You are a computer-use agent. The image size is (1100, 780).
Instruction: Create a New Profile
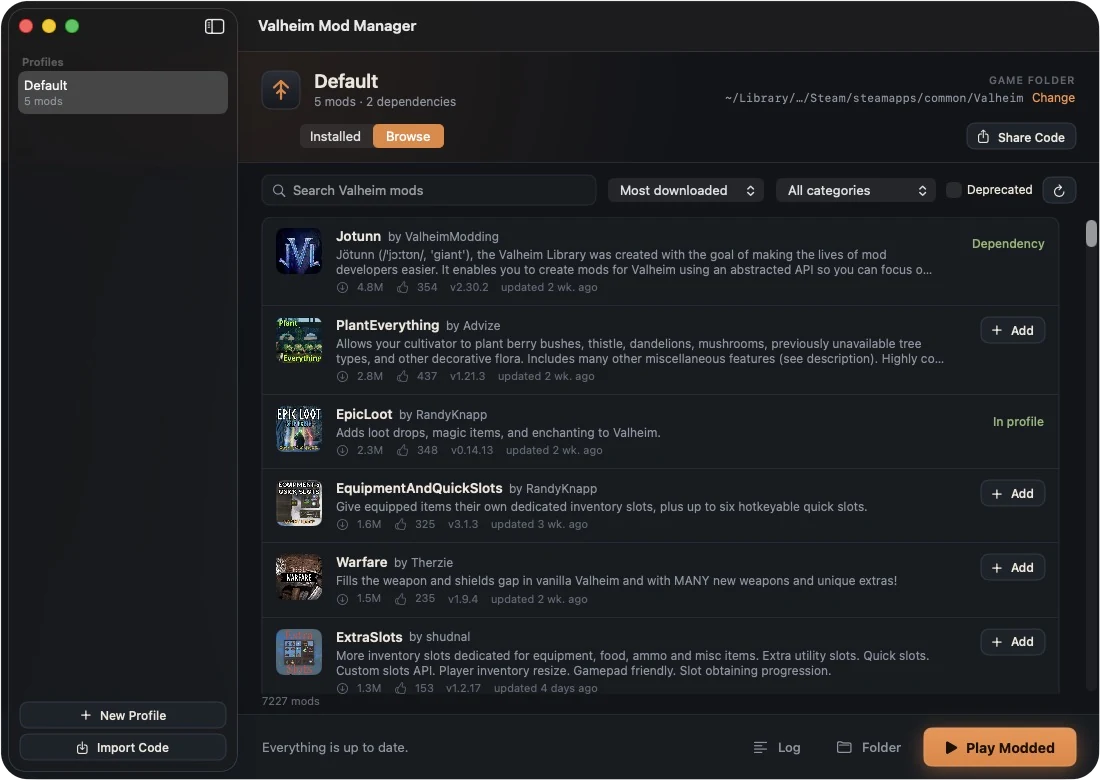(123, 715)
